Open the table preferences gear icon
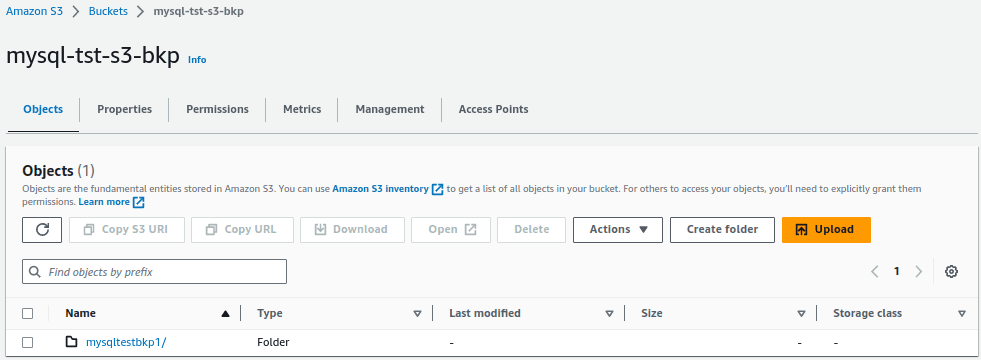 coord(952,272)
